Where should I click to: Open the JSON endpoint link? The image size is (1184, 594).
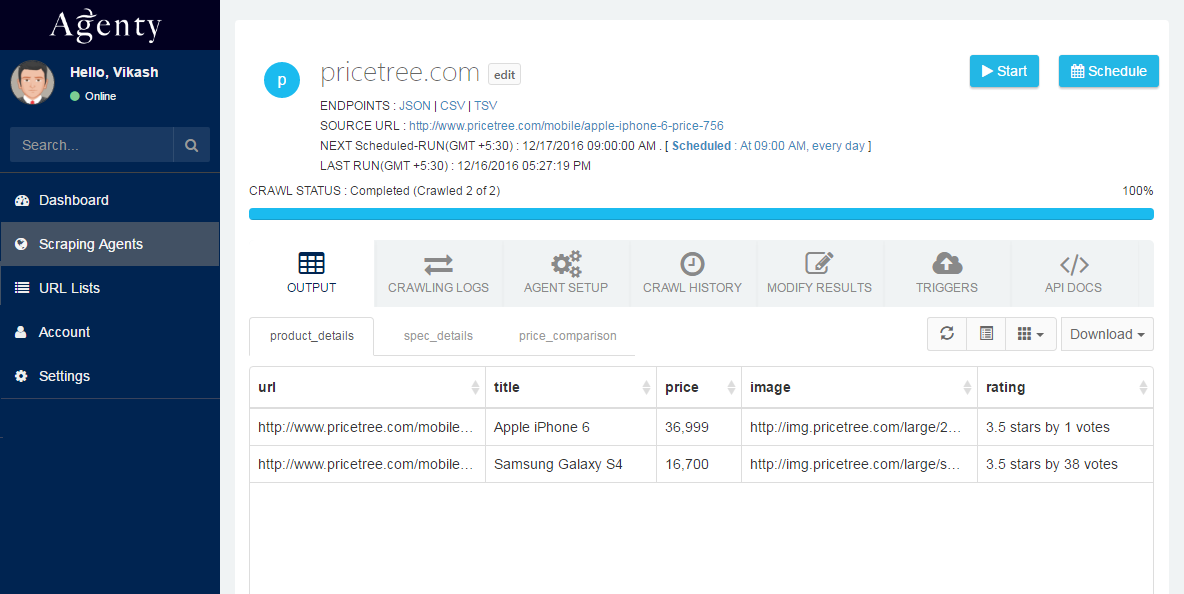(x=415, y=106)
